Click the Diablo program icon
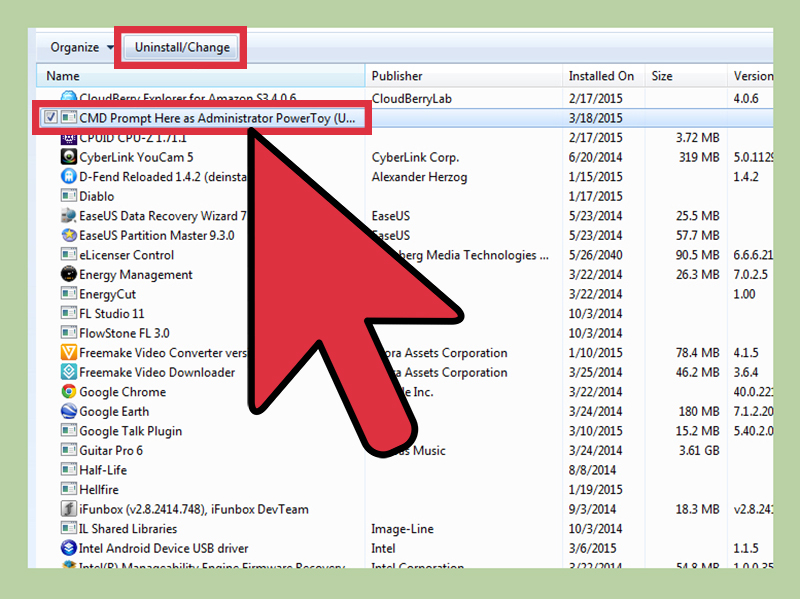Image resolution: width=800 pixels, height=599 pixels. 68,196
